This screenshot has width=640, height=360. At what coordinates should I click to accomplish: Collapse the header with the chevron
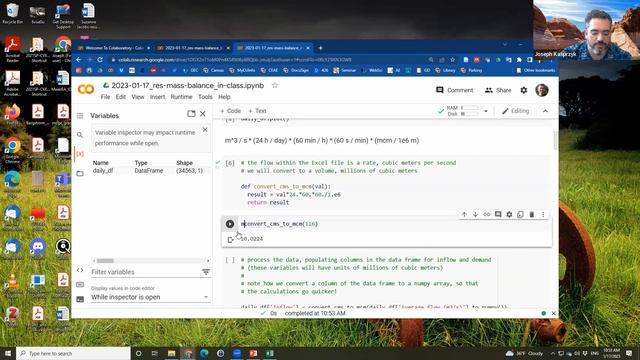545,111
